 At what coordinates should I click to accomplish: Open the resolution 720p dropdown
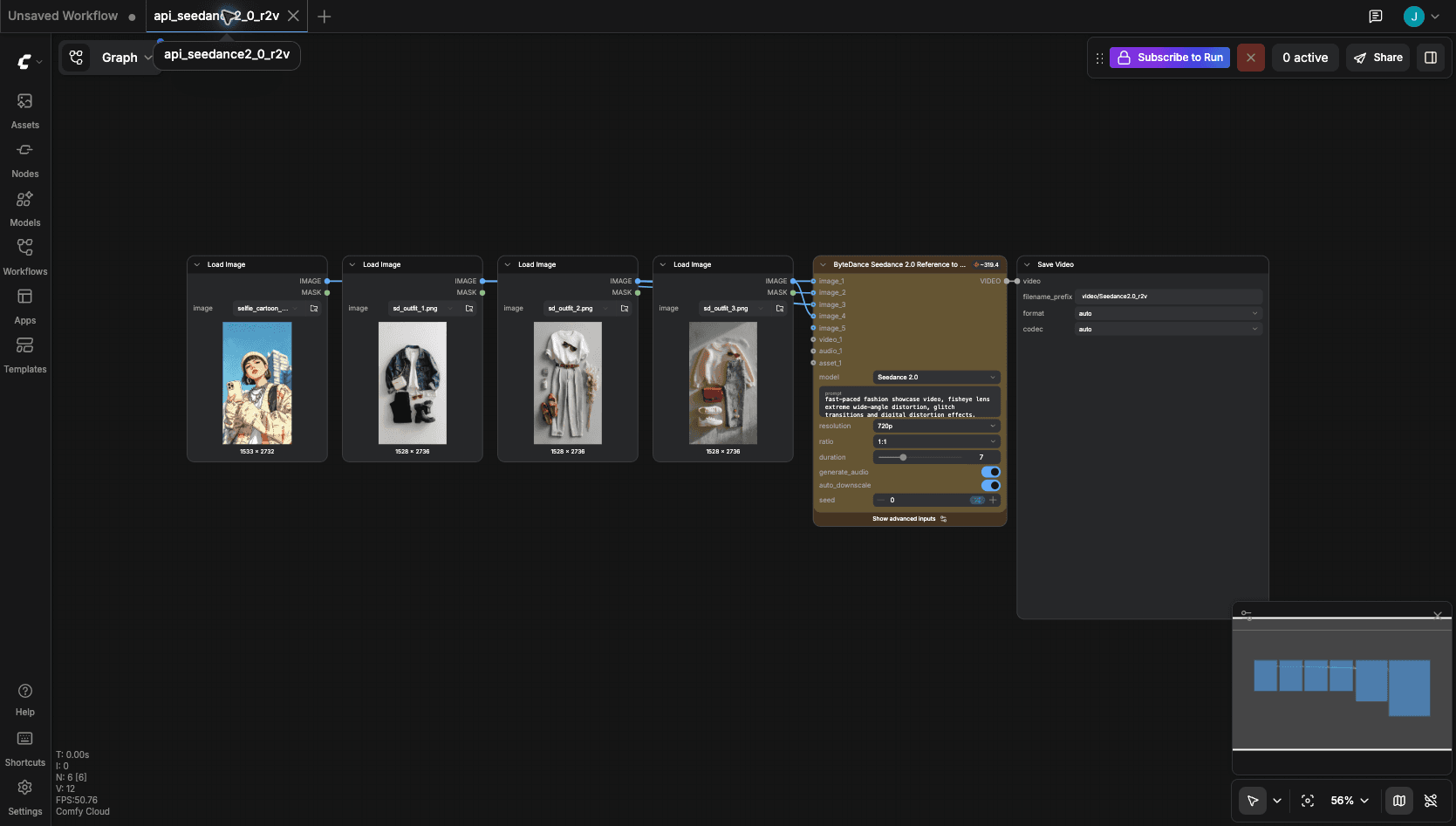937,426
